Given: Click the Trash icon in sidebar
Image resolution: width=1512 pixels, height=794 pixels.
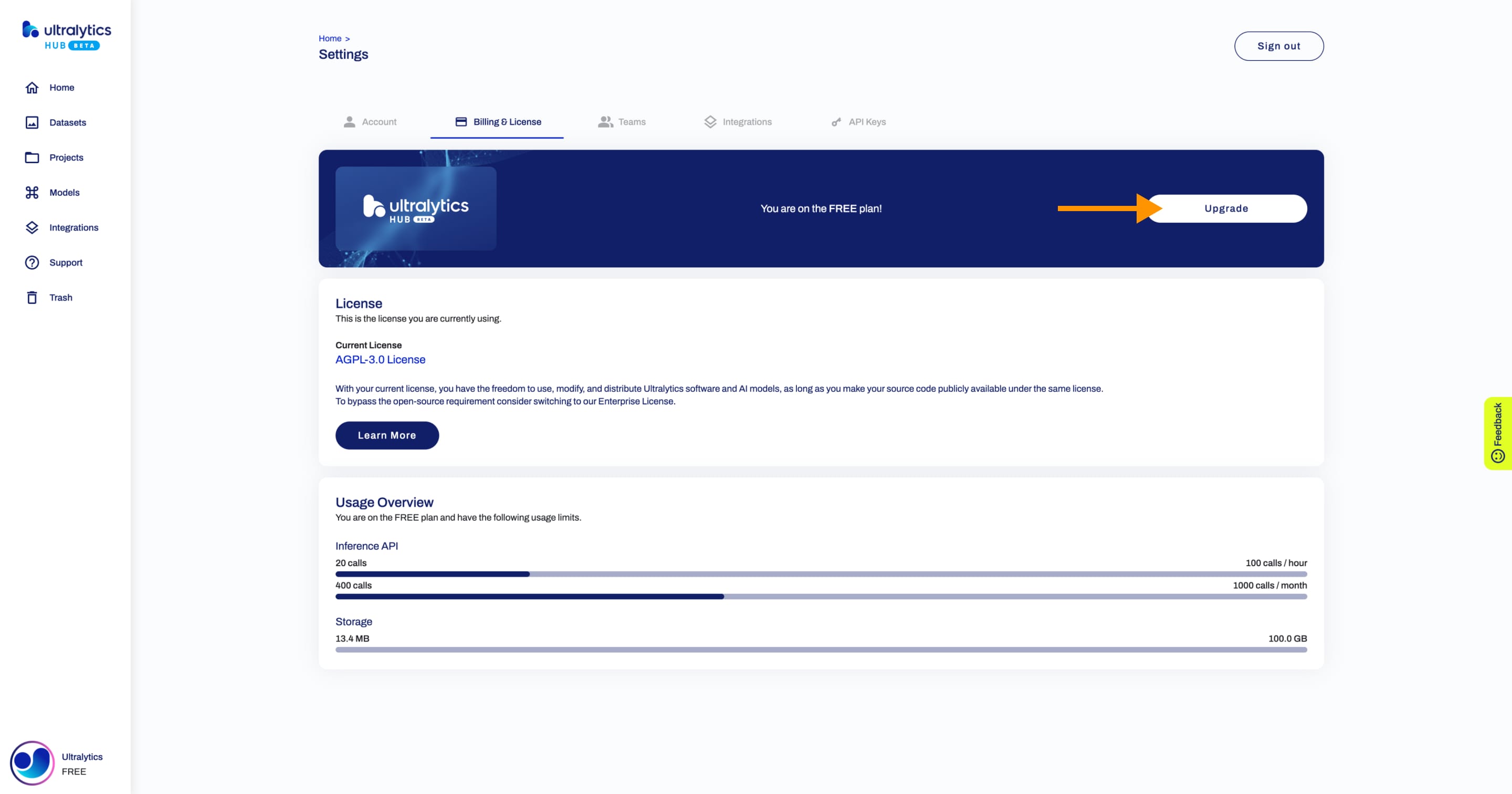Looking at the screenshot, I should [32, 297].
